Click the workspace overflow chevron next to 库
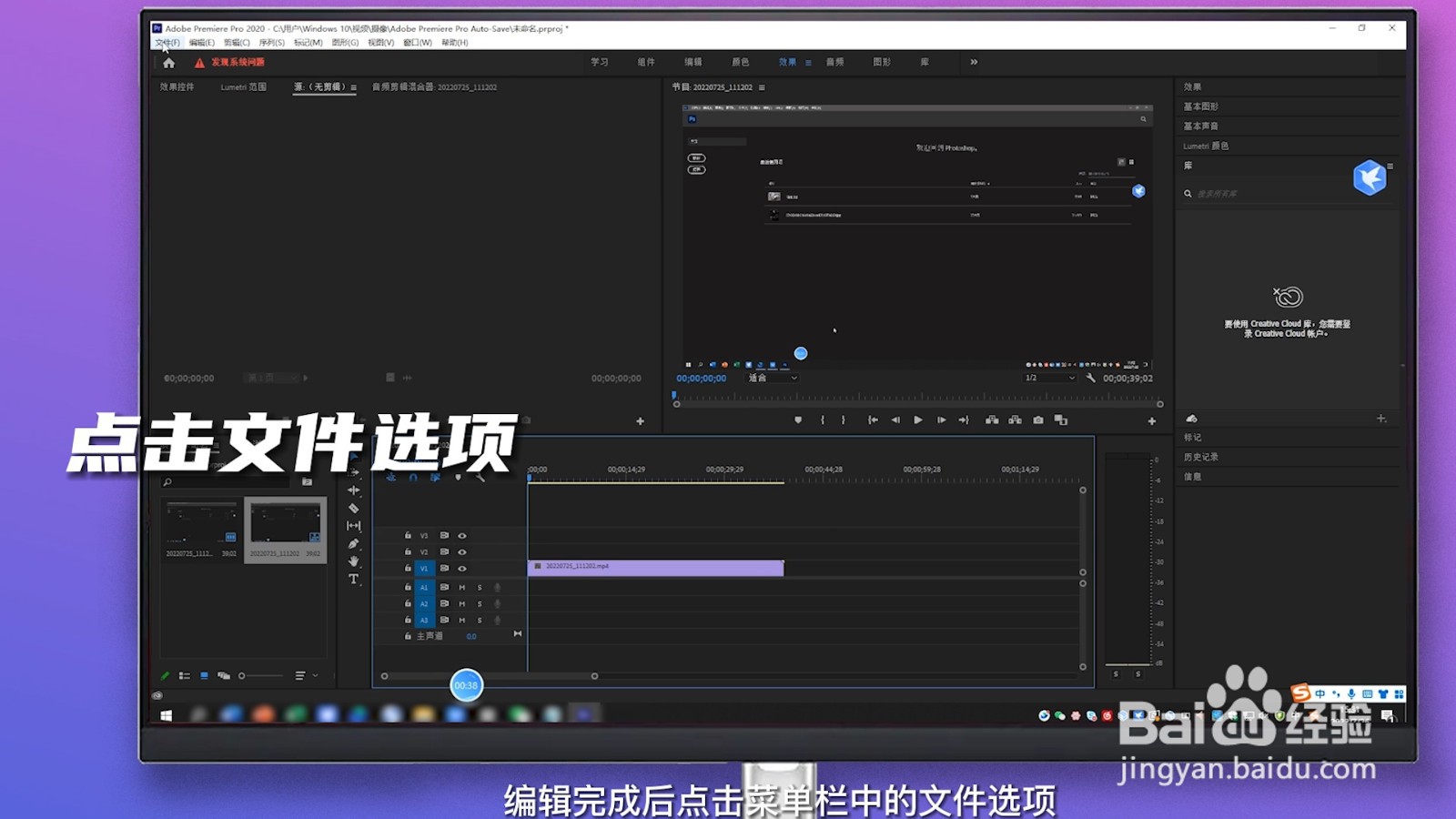This screenshot has height=819, width=1456. 974,62
